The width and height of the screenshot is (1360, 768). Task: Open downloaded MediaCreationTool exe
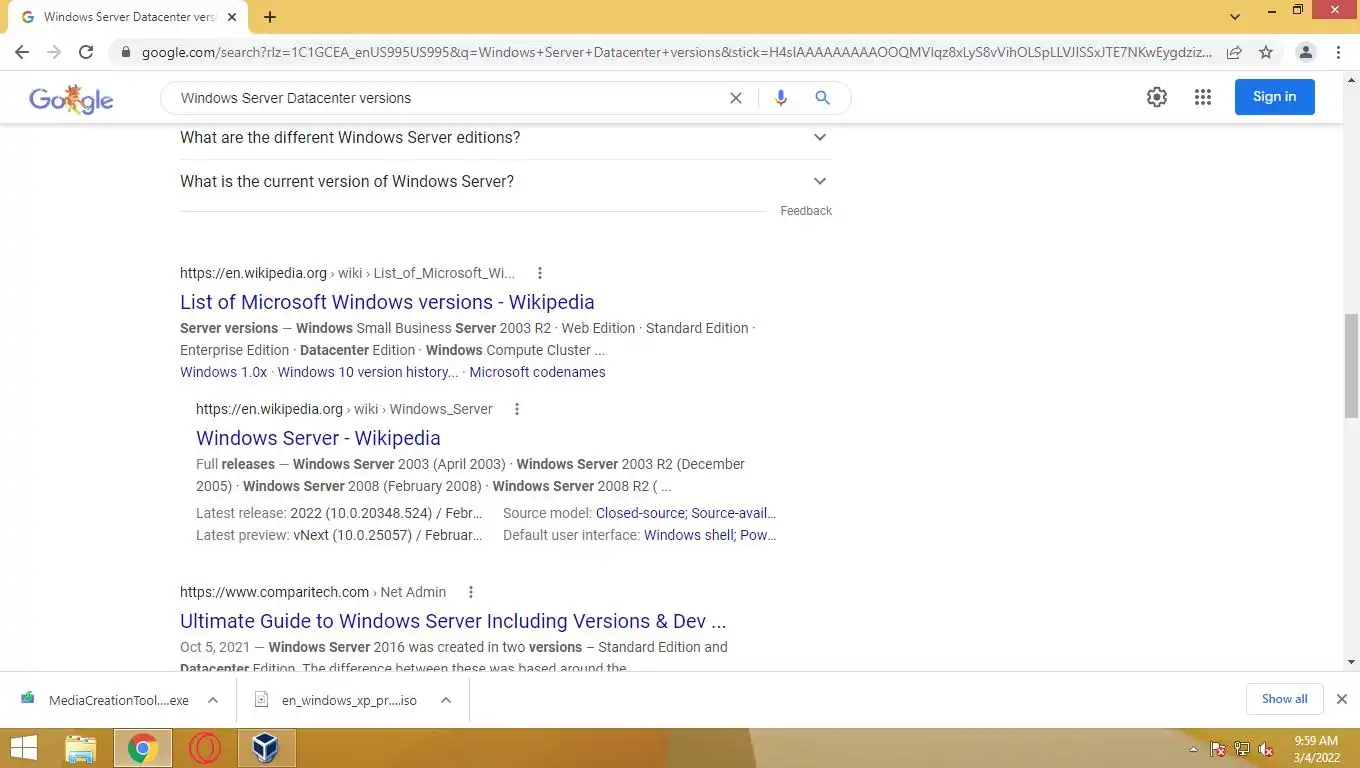click(107, 700)
